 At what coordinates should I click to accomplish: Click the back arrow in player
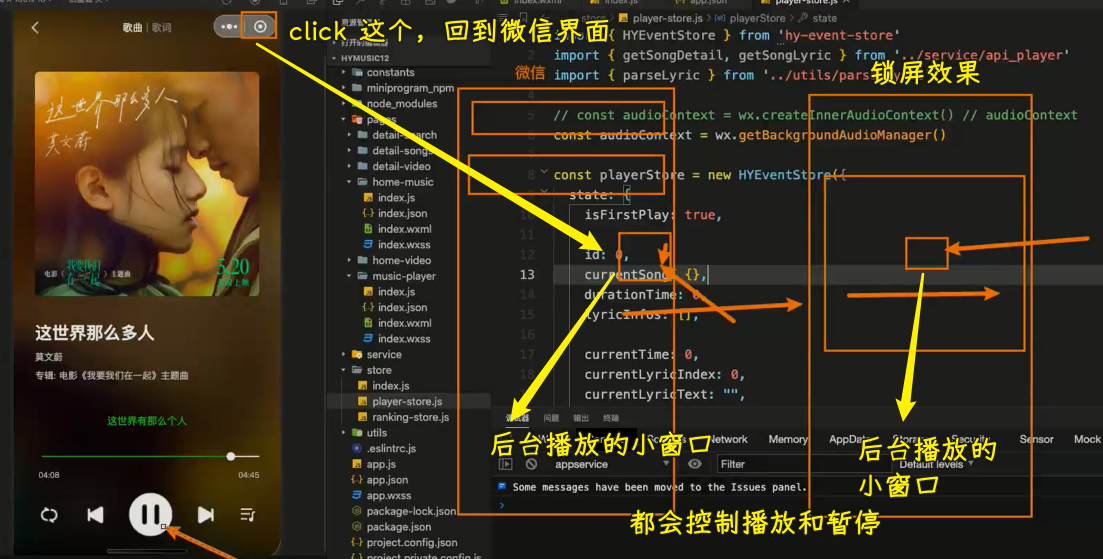pos(35,27)
